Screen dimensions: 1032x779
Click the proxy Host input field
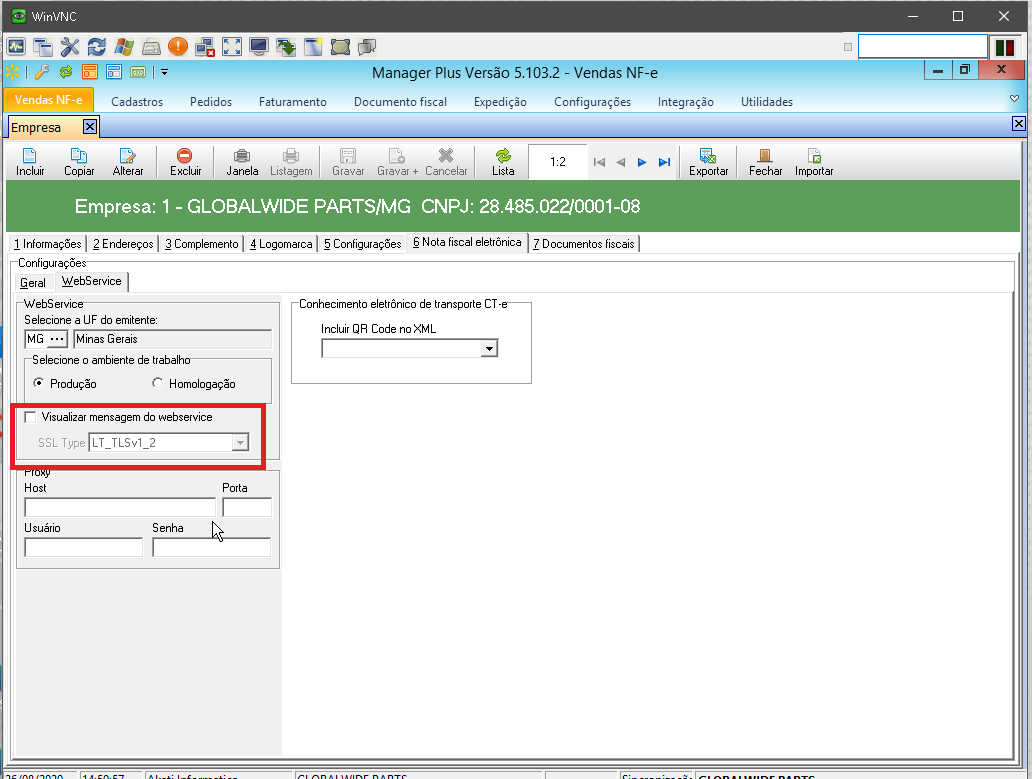pos(120,507)
